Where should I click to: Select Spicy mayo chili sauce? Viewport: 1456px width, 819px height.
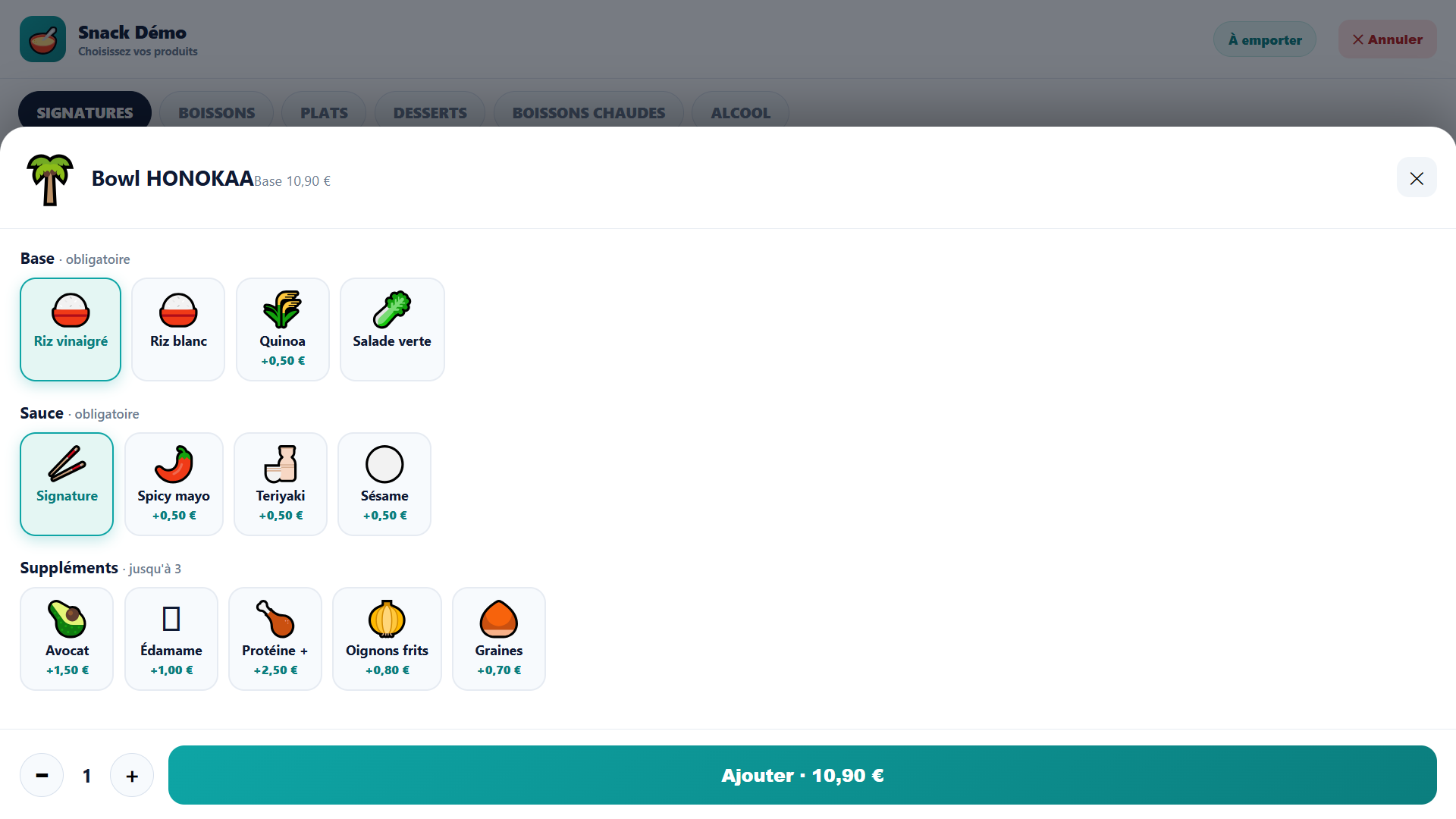click(174, 484)
